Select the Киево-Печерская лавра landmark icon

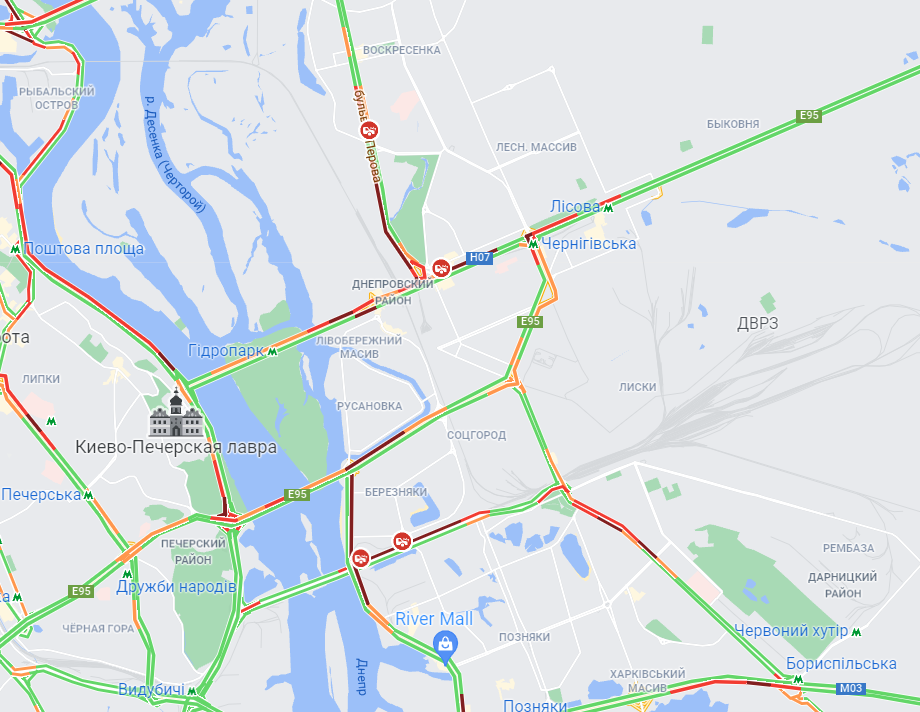tap(176, 414)
